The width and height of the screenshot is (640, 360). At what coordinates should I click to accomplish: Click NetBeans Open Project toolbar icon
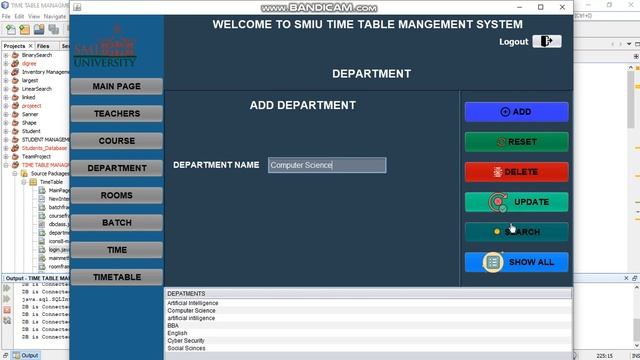tap(39, 29)
